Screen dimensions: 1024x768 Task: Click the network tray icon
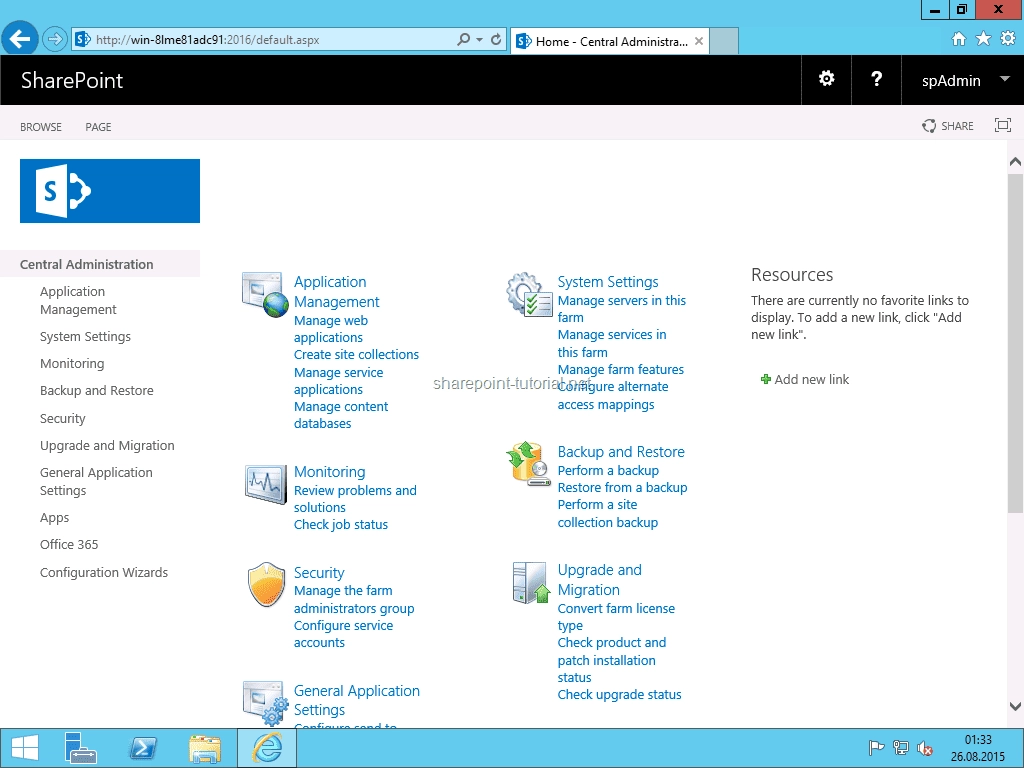click(x=901, y=748)
